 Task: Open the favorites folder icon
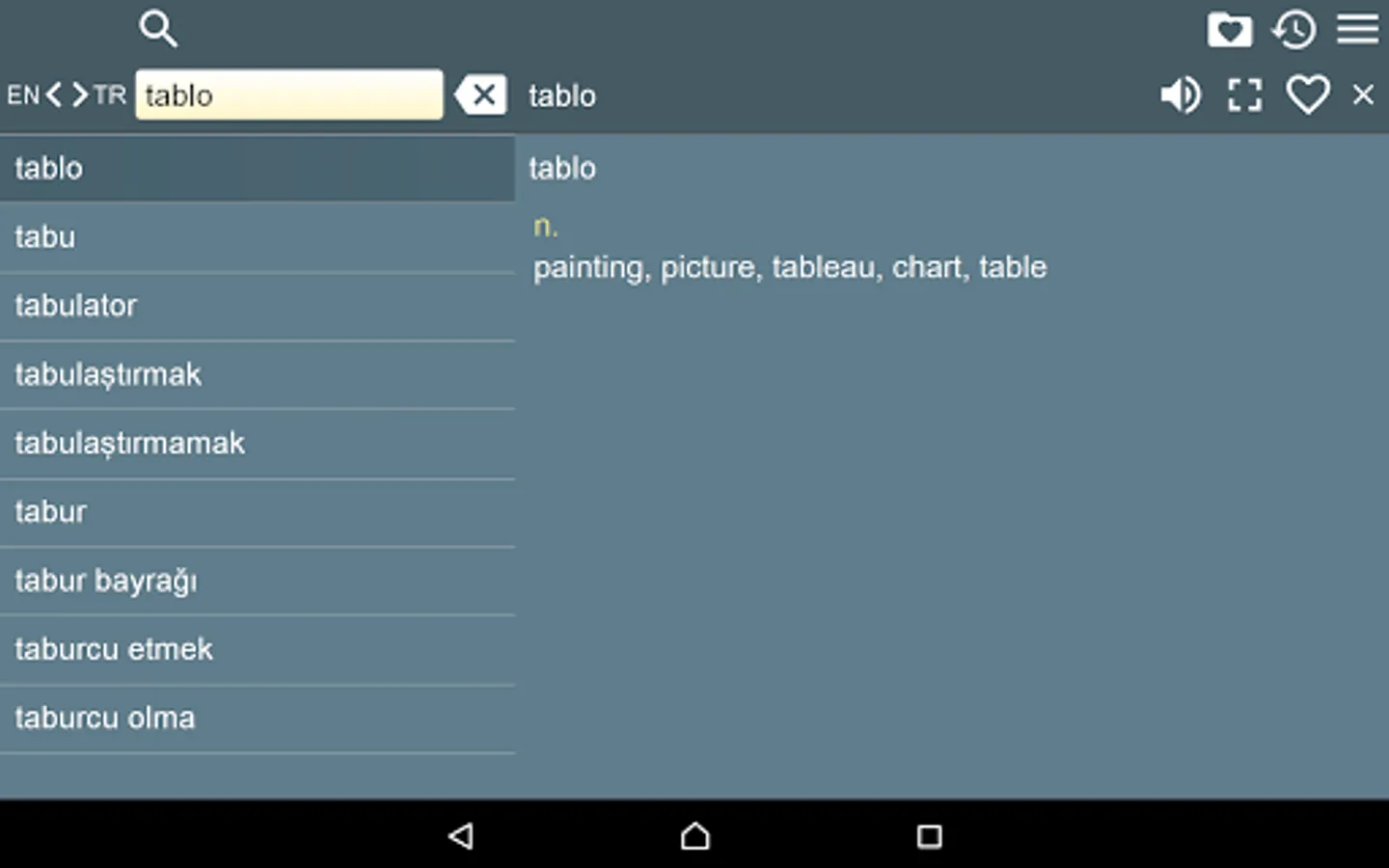pos(1230,30)
